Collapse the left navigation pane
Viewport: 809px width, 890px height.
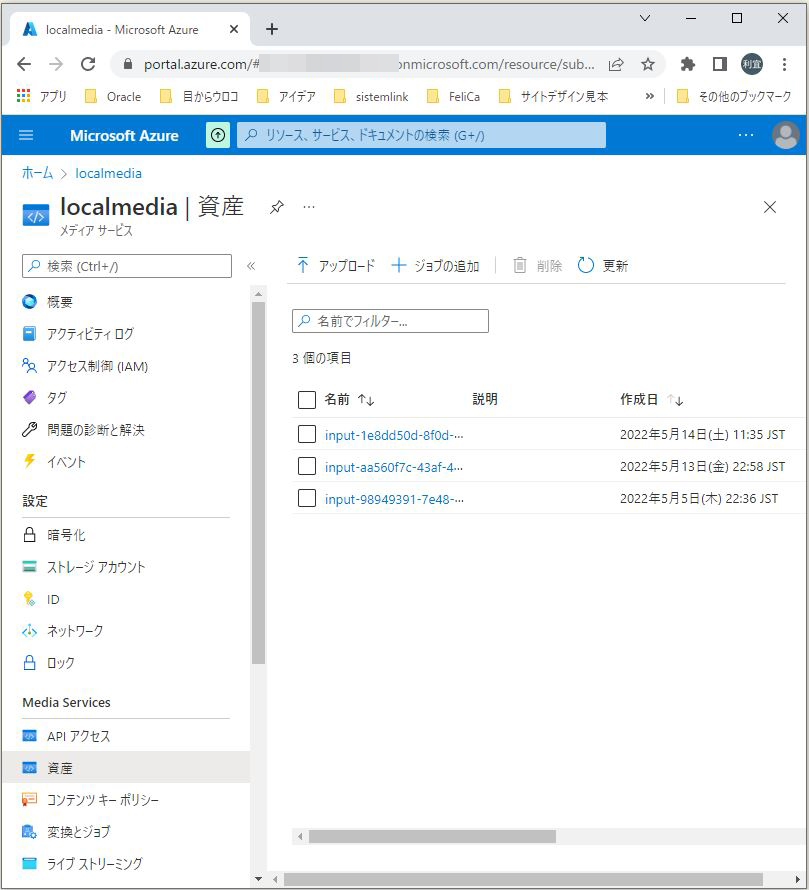(251, 266)
